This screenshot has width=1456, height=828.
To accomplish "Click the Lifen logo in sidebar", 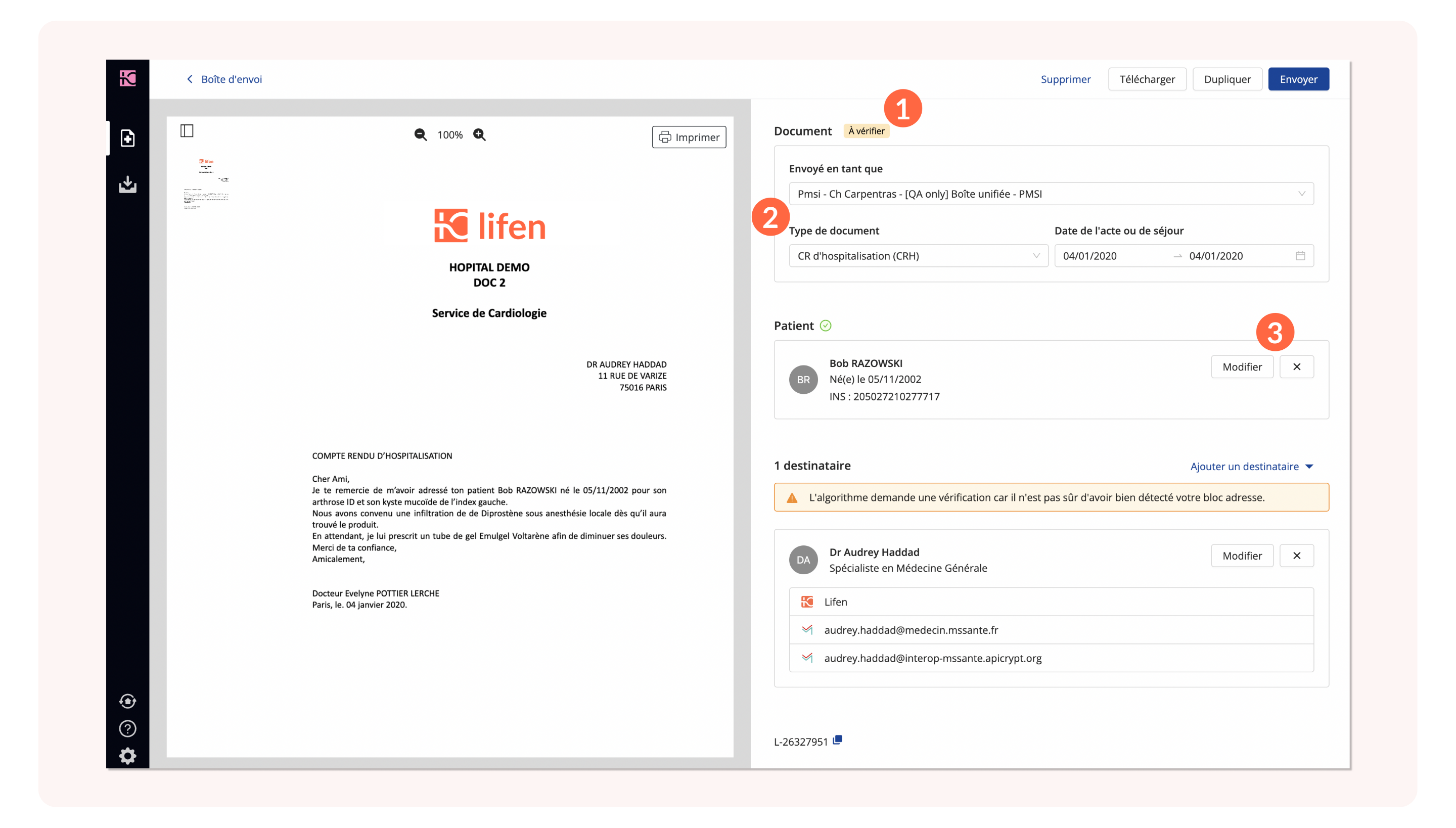I will 127,78.
